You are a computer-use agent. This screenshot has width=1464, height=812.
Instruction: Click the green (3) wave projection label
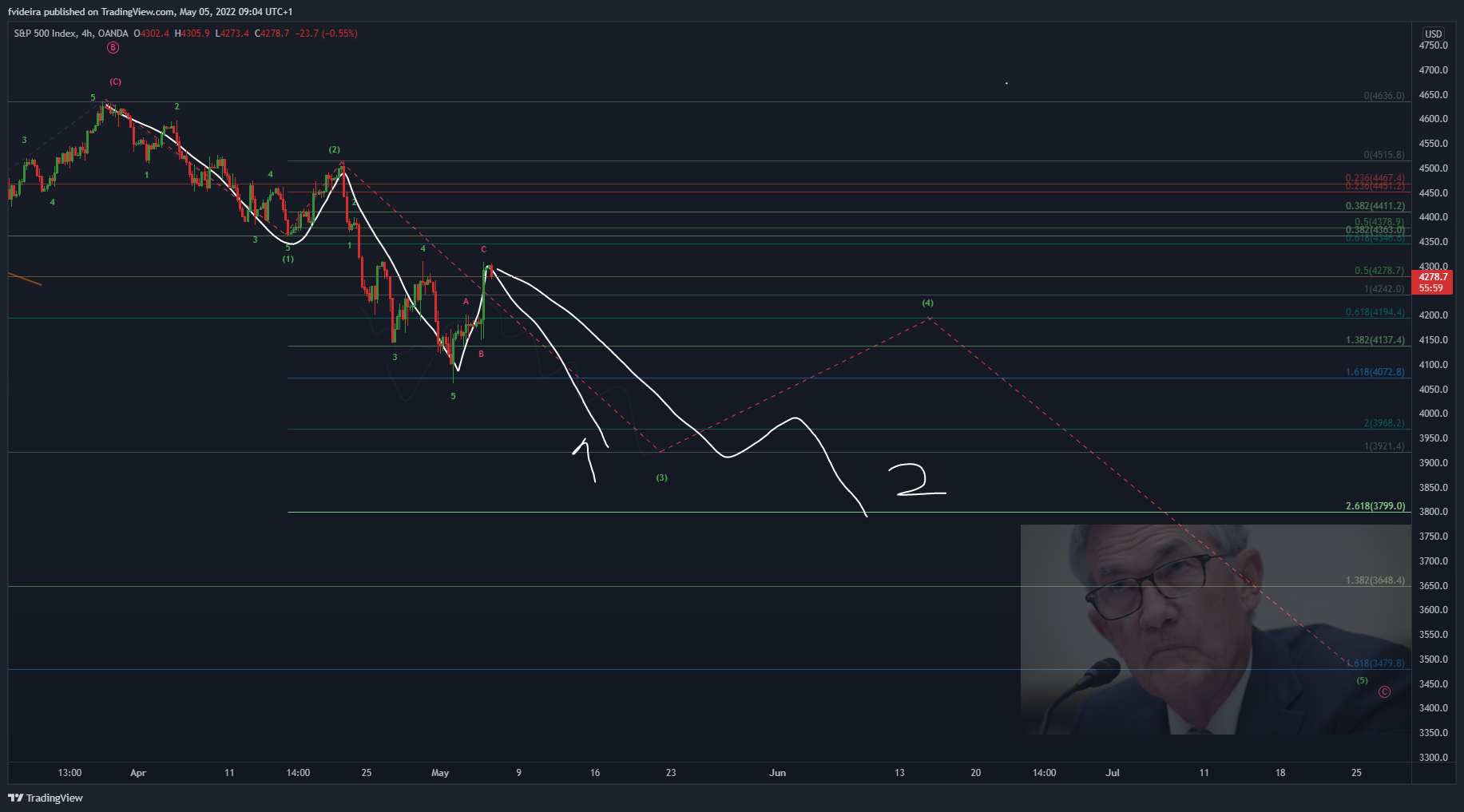coord(662,477)
